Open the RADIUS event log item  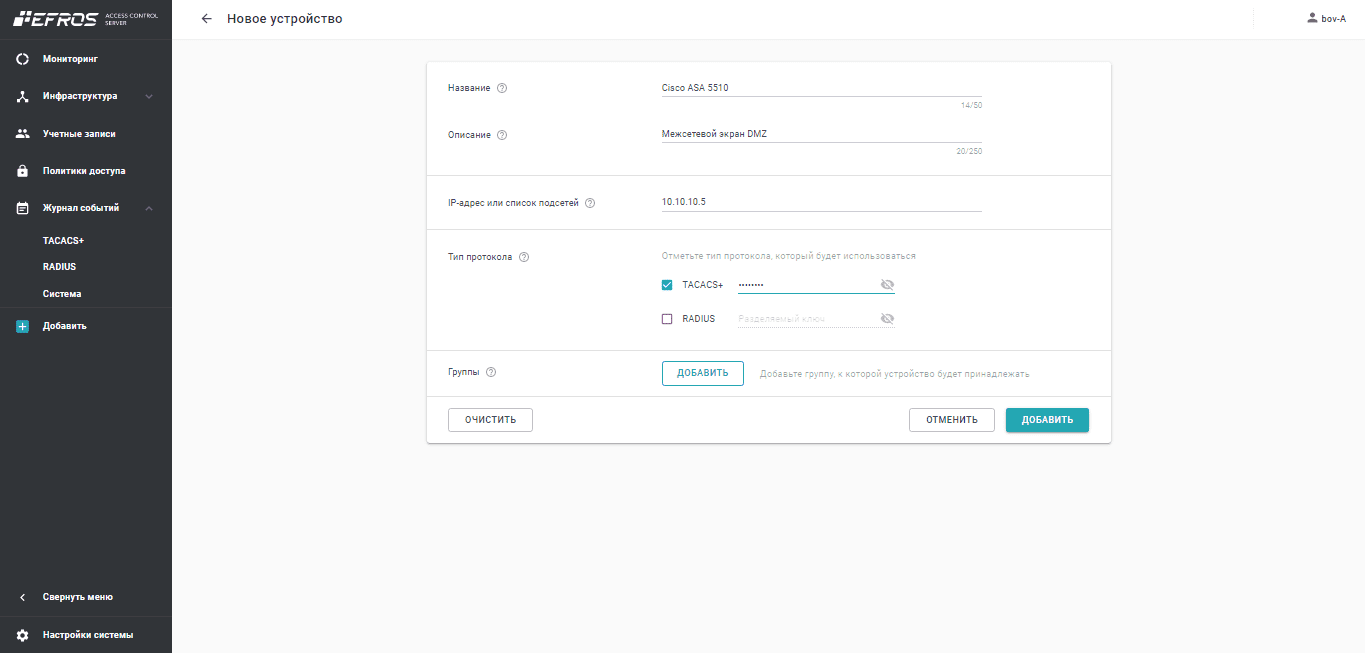(x=60, y=267)
